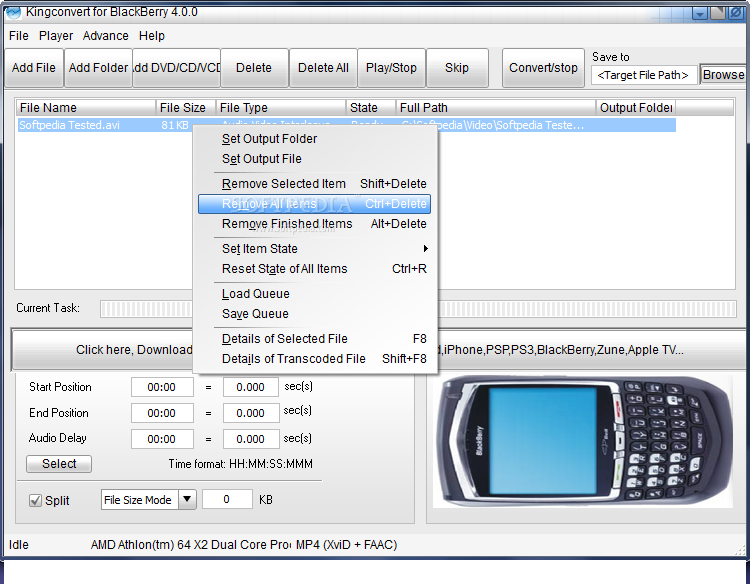Open the File menu
Viewport: 750px width, 584px height.
19,36
